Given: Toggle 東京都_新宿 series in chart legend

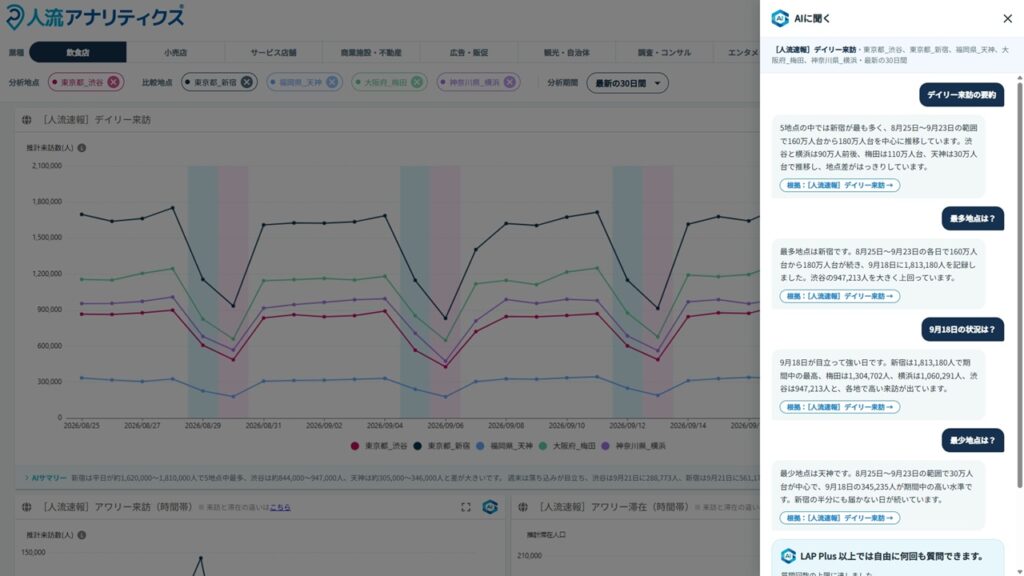Looking at the screenshot, I should click(x=441, y=446).
